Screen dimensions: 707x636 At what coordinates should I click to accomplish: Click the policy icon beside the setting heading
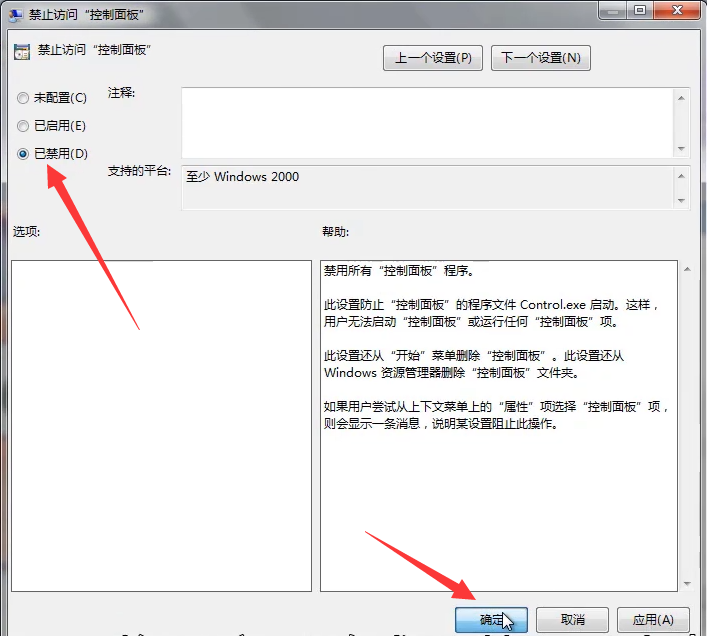pos(20,50)
